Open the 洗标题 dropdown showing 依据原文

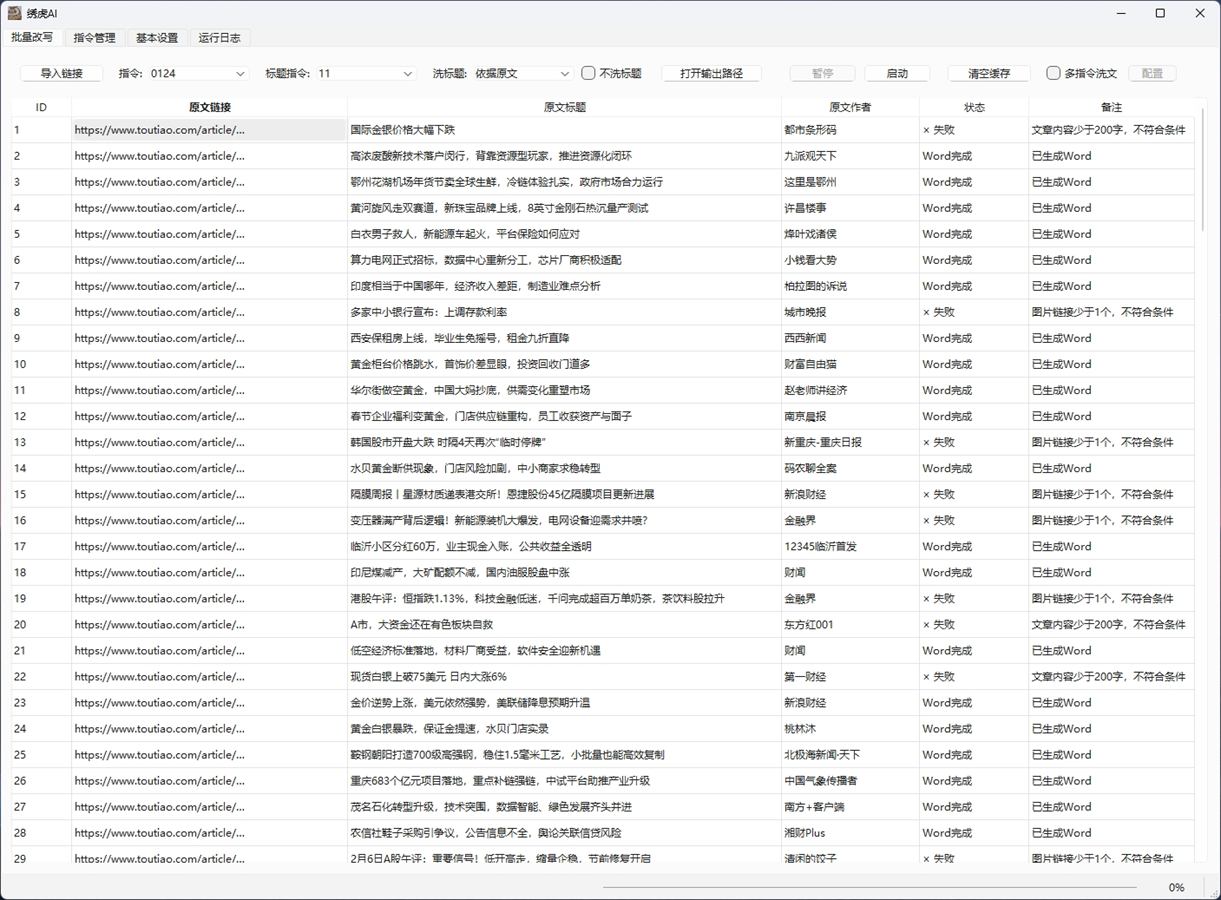[522, 73]
